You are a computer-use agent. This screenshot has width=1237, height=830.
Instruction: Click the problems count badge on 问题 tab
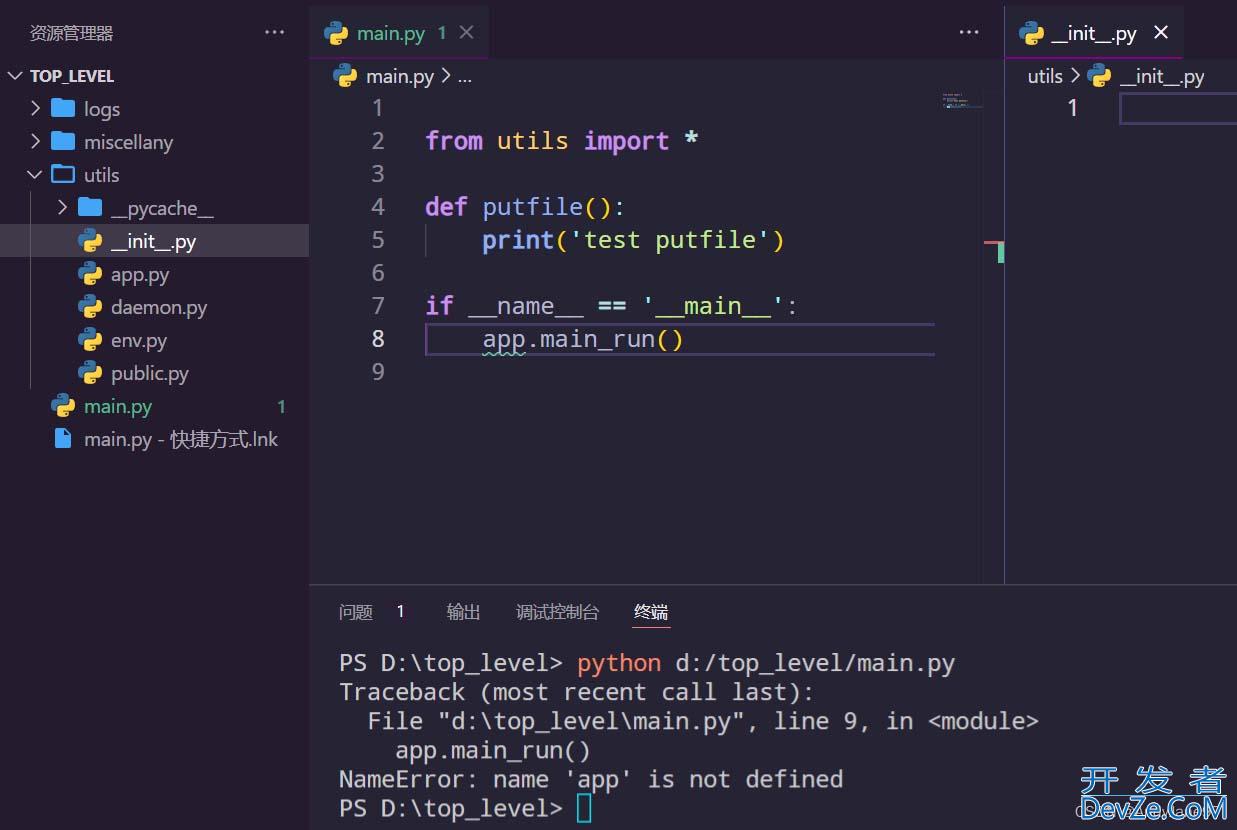[x=400, y=612]
